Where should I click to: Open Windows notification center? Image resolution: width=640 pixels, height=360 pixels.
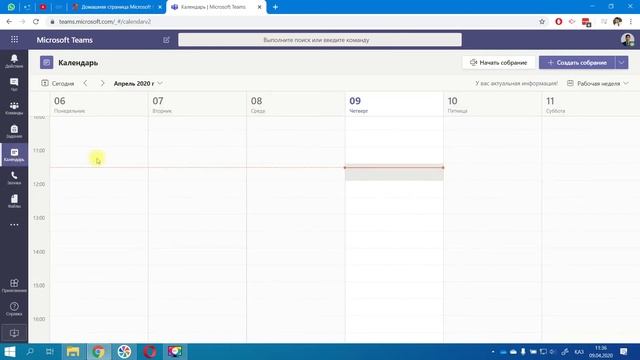(x=624, y=351)
